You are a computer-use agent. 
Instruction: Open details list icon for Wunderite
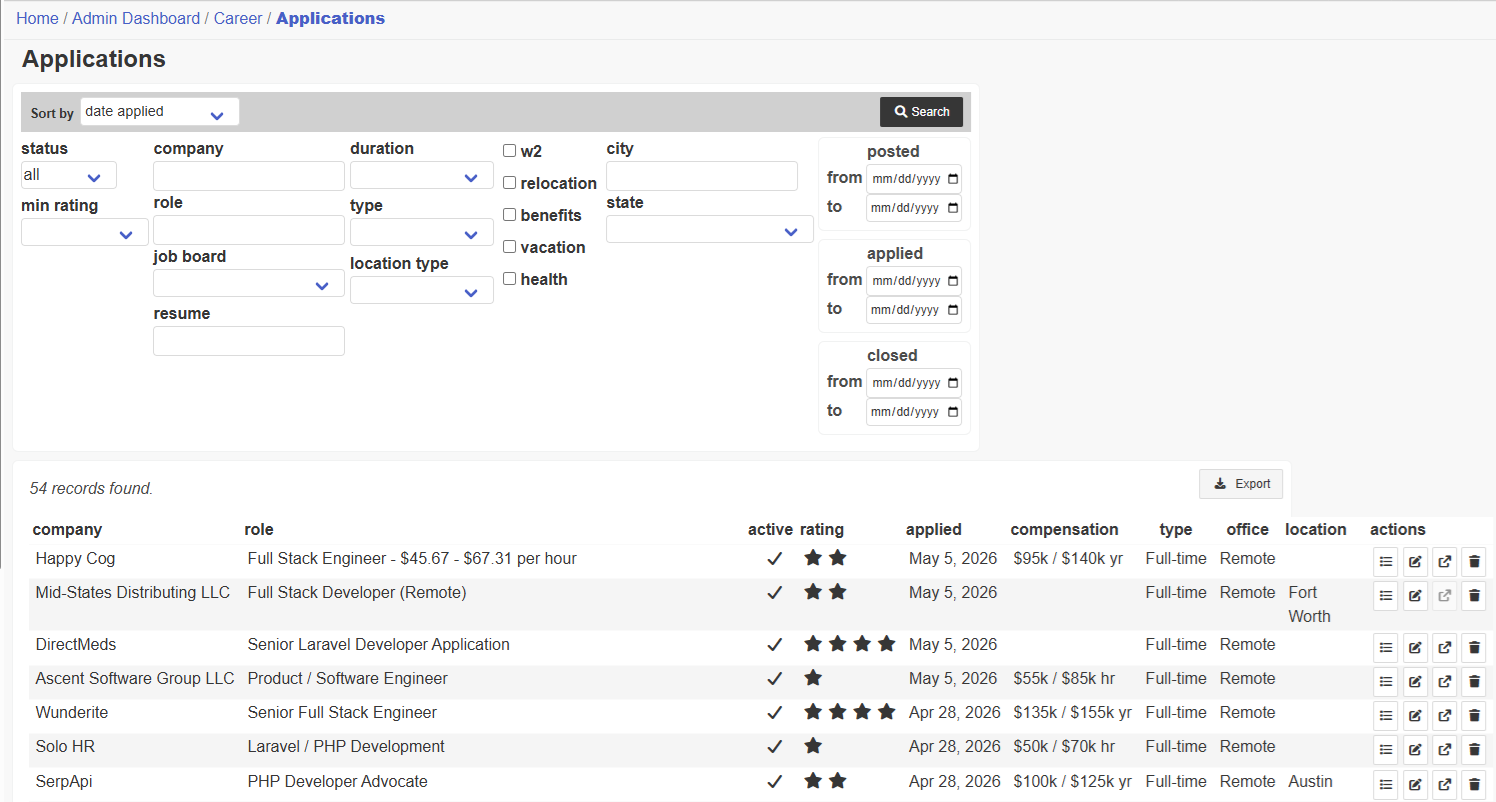click(x=1386, y=716)
